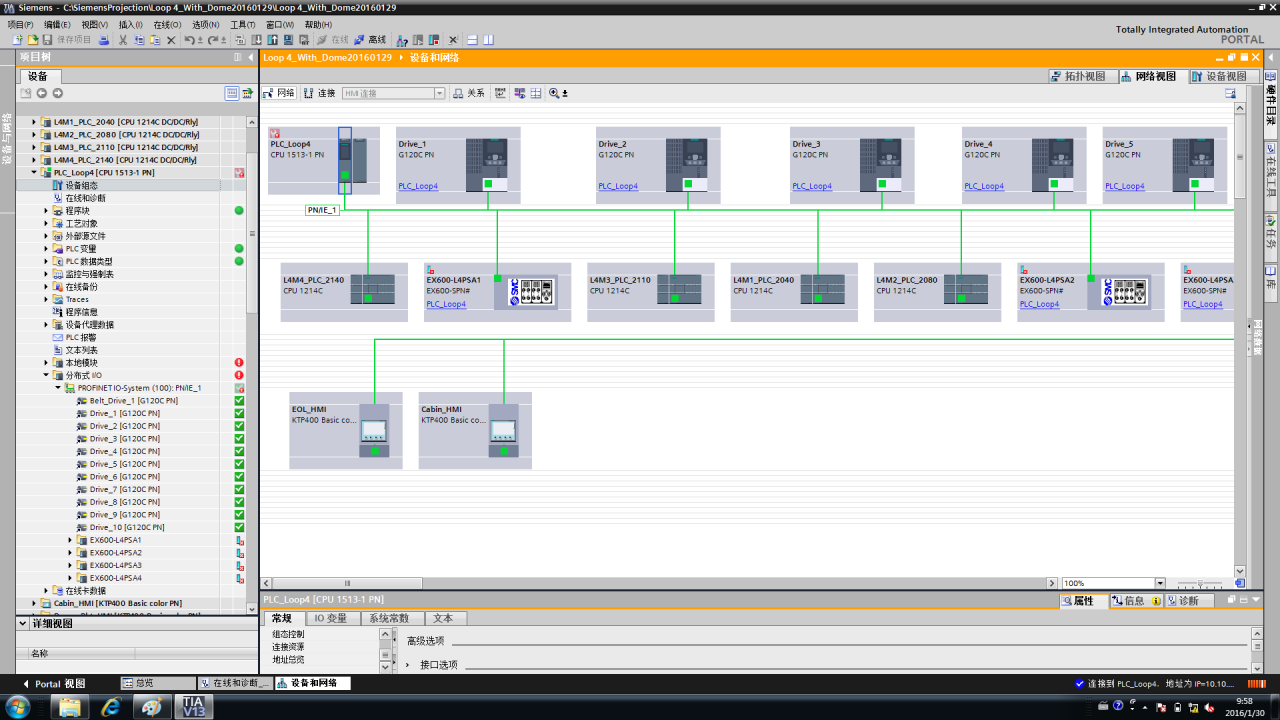Open the 选项(N) menu
The height and width of the screenshot is (720, 1280).
(206, 24)
